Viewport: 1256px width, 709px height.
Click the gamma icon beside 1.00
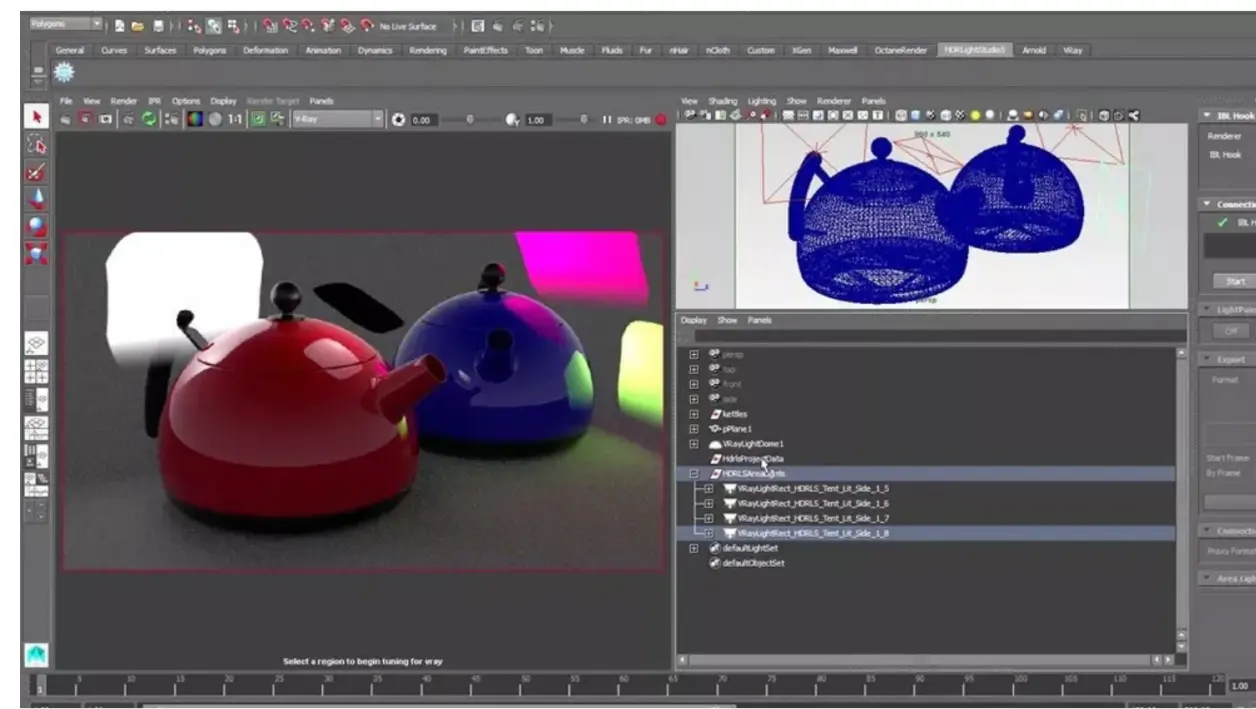513,119
